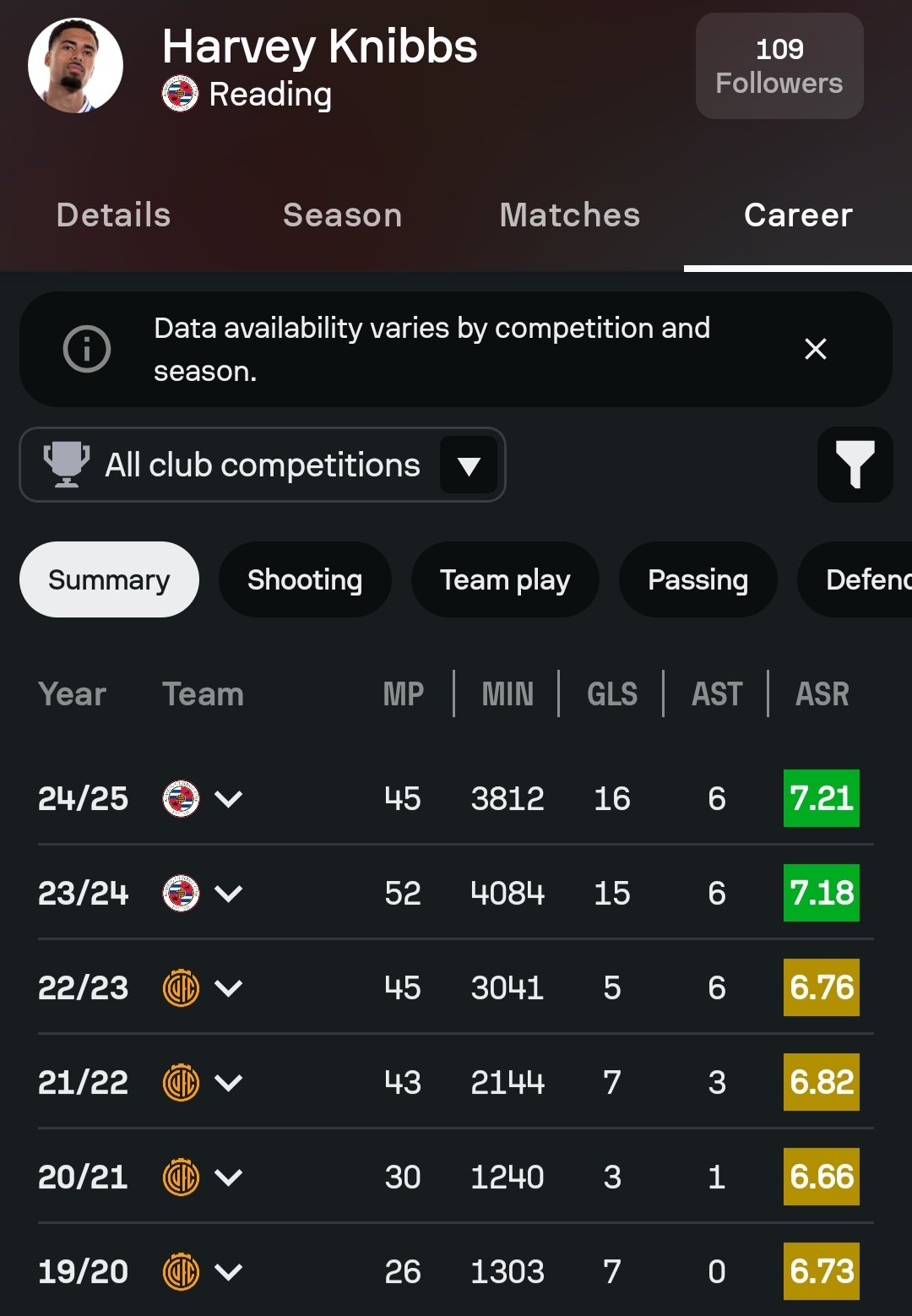The image size is (912, 1316).
Task: Expand the 21/22 season row chevron
Action: (x=229, y=1082)
